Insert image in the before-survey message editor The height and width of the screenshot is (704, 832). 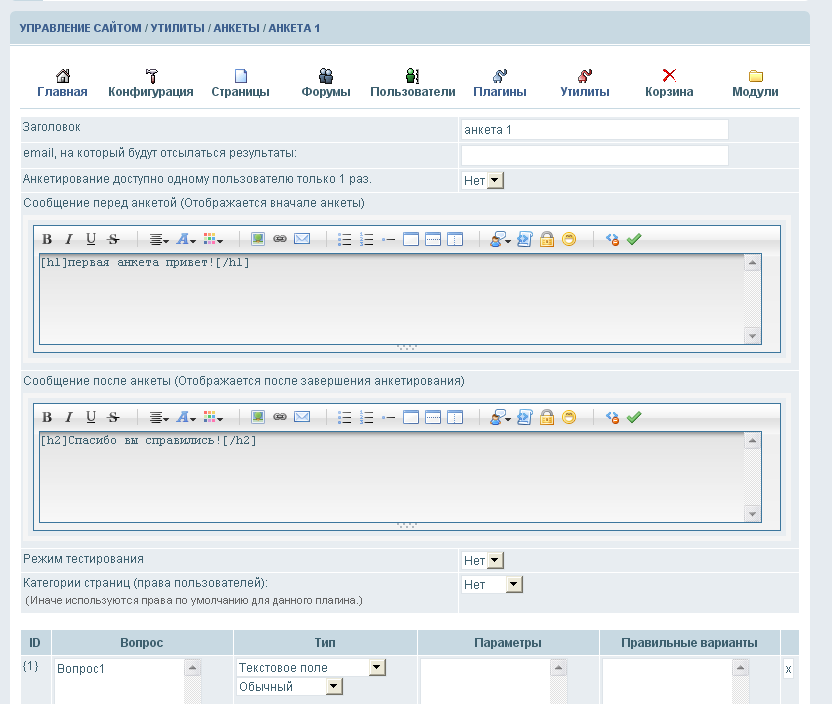258,239
